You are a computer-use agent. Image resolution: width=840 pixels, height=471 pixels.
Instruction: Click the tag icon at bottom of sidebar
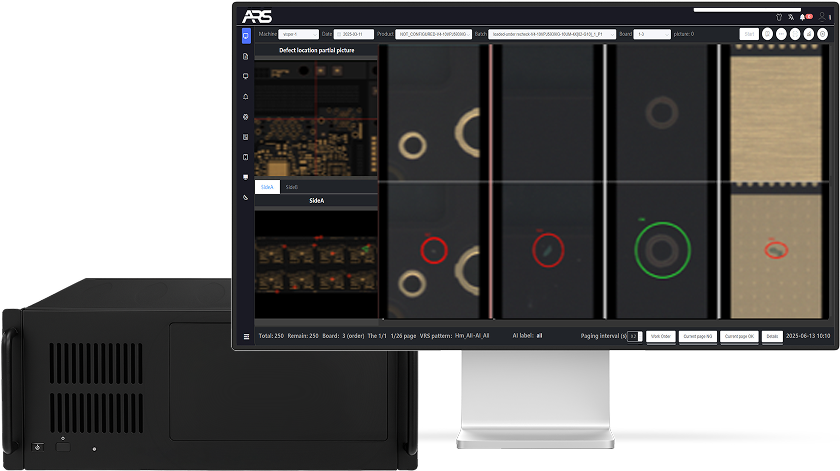click(x=246, y=198)
